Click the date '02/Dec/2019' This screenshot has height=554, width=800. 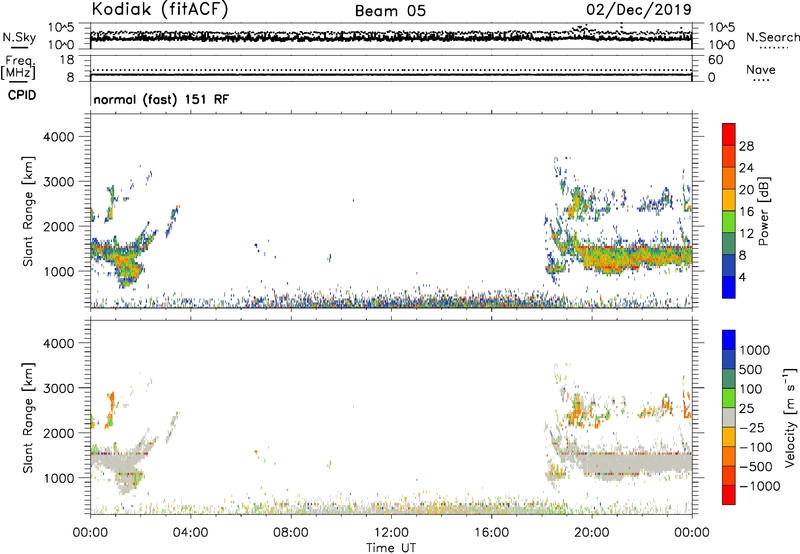pyautogui.click(x=639, y=10)
